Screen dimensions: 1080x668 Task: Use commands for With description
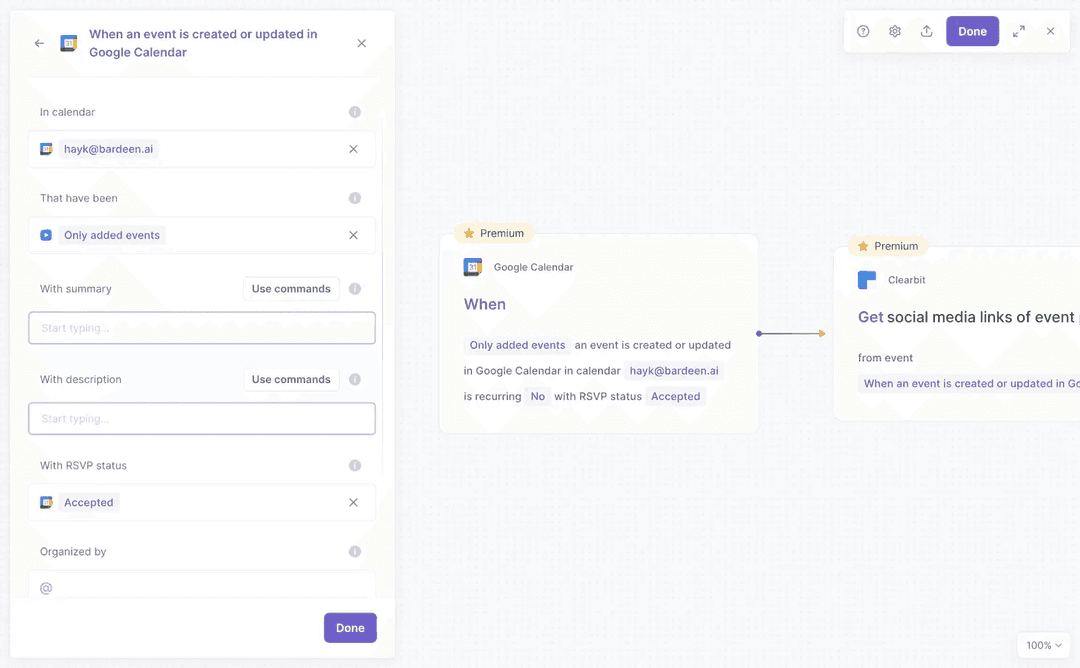coord(291,379)
